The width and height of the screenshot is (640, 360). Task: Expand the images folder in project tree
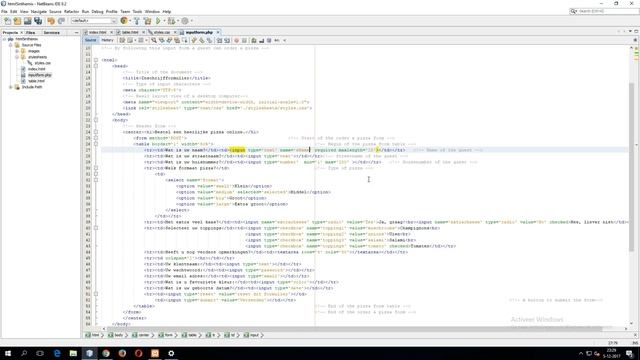17,51
